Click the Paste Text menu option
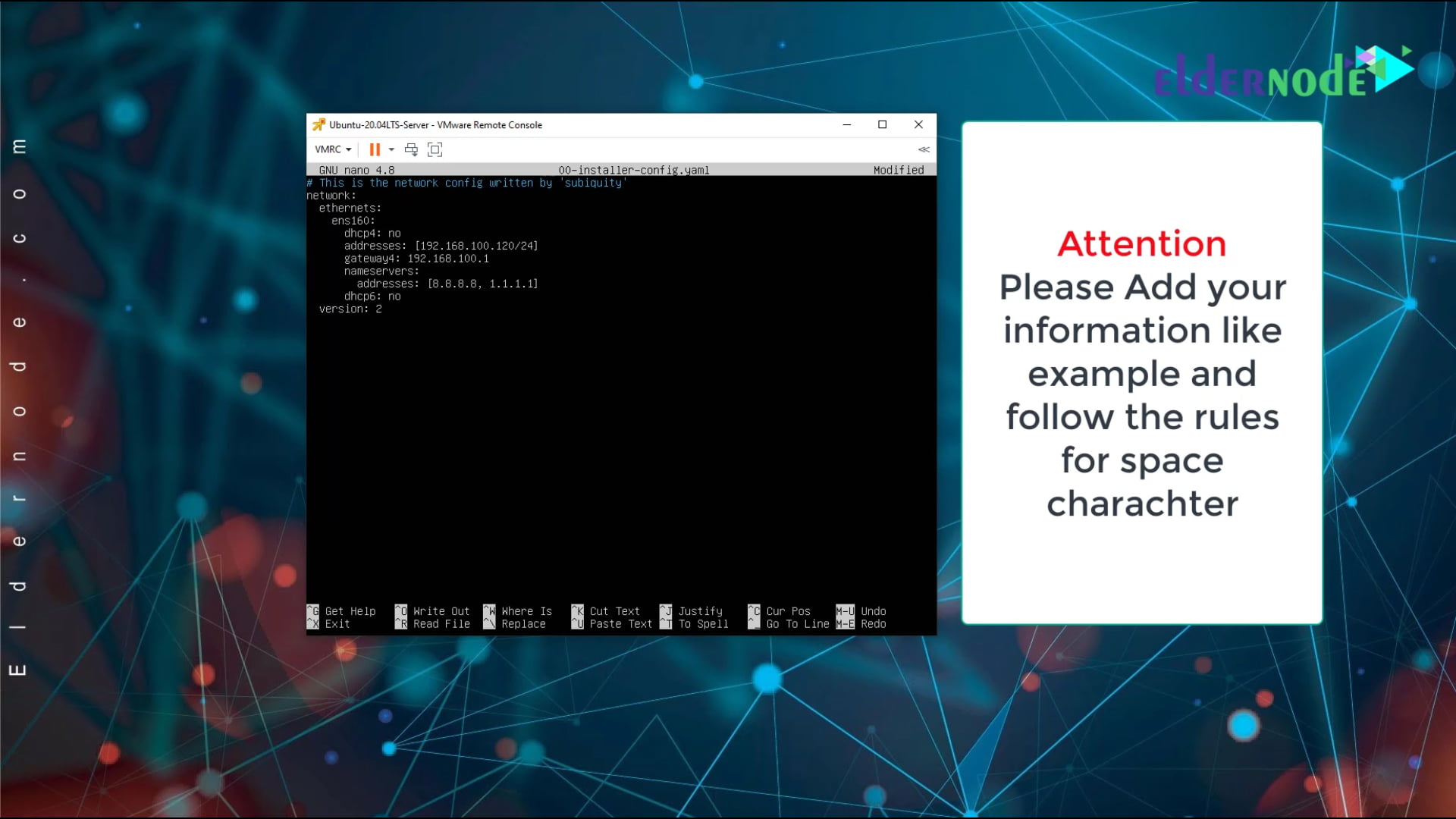The width and height of the screenshot is (1456, 819). (x=620, y=624)
